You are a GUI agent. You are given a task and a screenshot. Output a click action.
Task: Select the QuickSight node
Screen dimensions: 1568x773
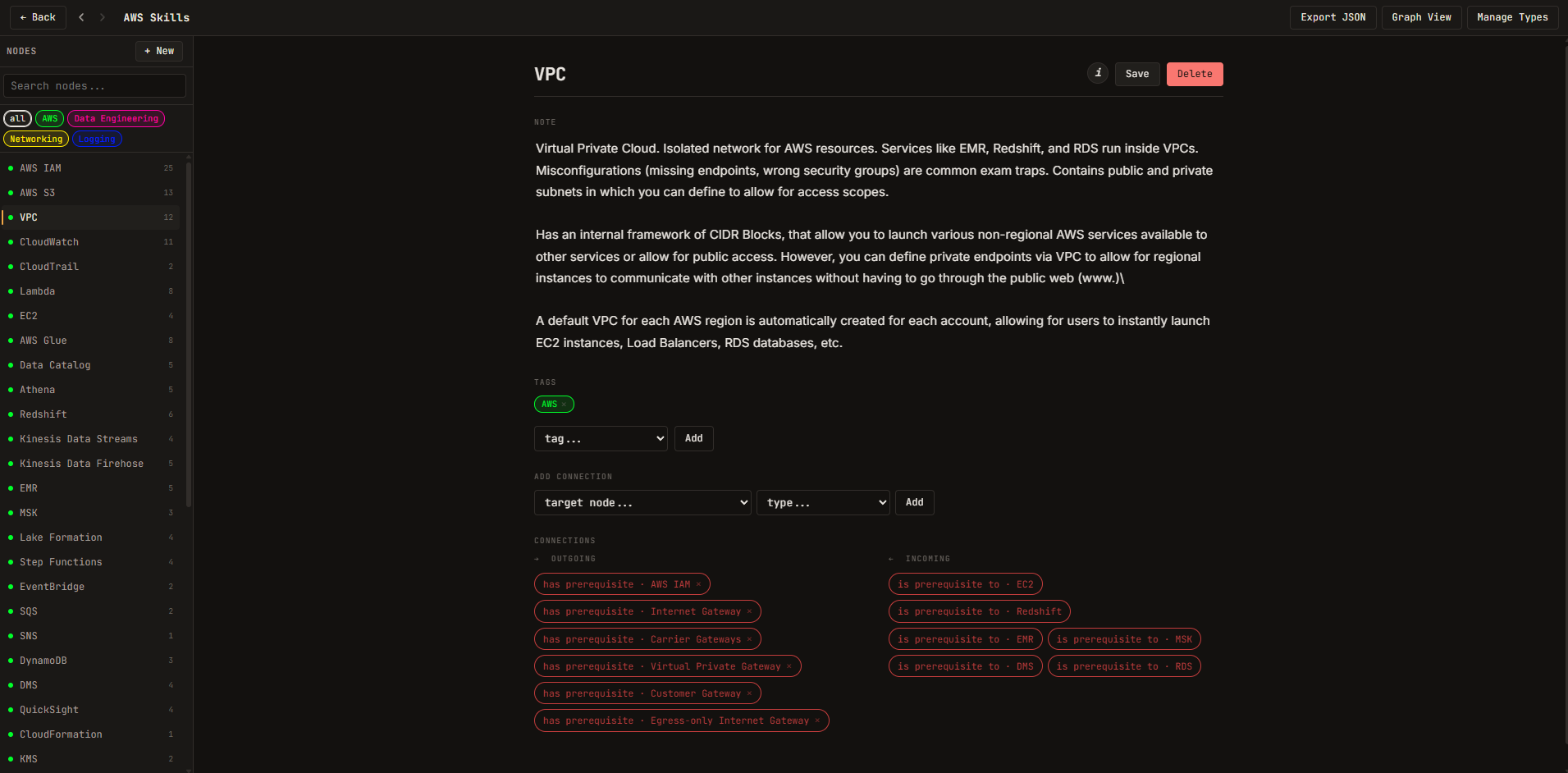90,710
